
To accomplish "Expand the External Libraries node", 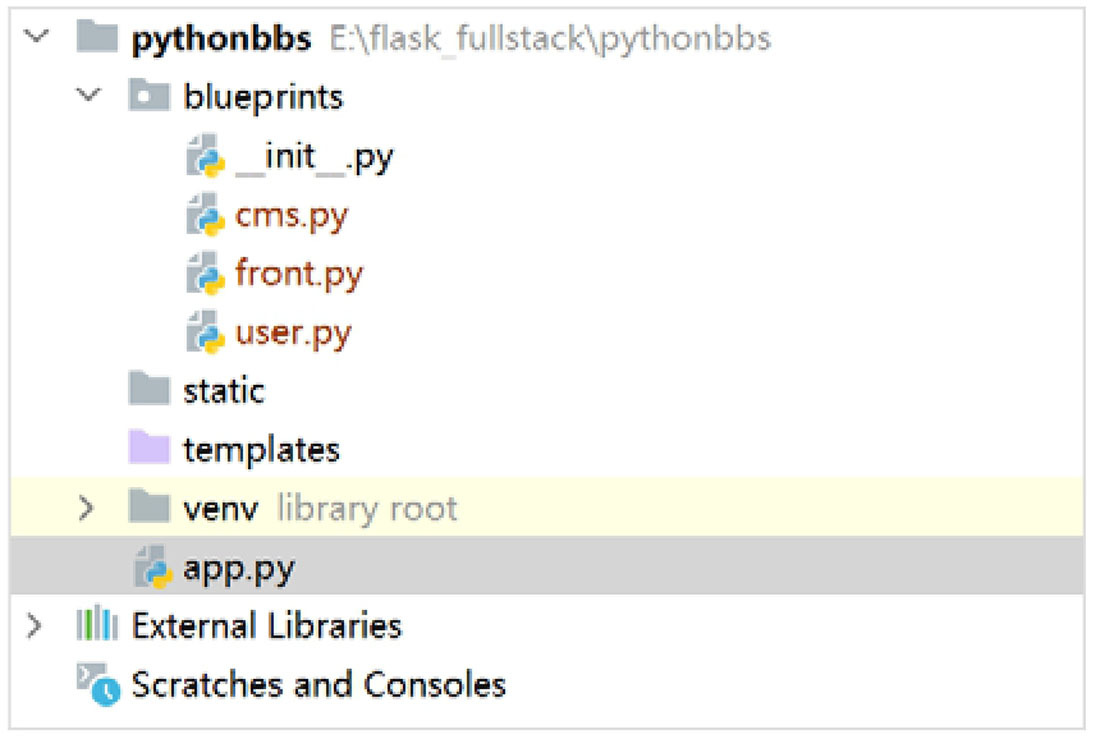I will coord(34,625).
